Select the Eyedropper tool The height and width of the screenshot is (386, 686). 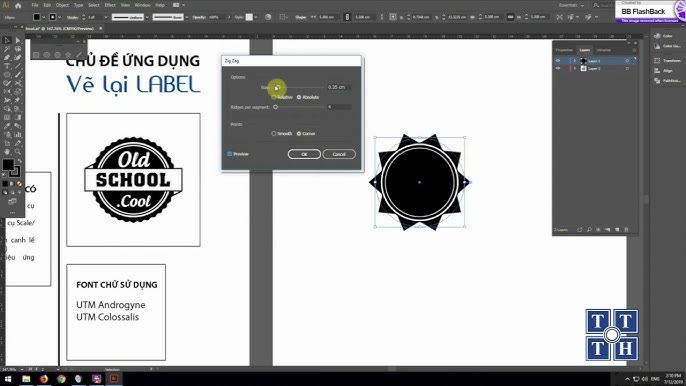click(7, 126)
